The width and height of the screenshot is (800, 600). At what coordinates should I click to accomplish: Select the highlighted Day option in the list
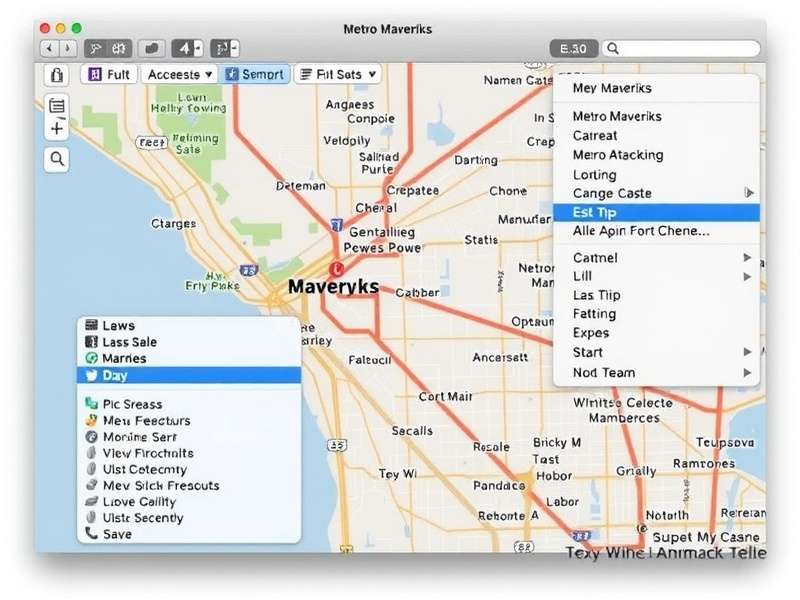coord(189,375)
